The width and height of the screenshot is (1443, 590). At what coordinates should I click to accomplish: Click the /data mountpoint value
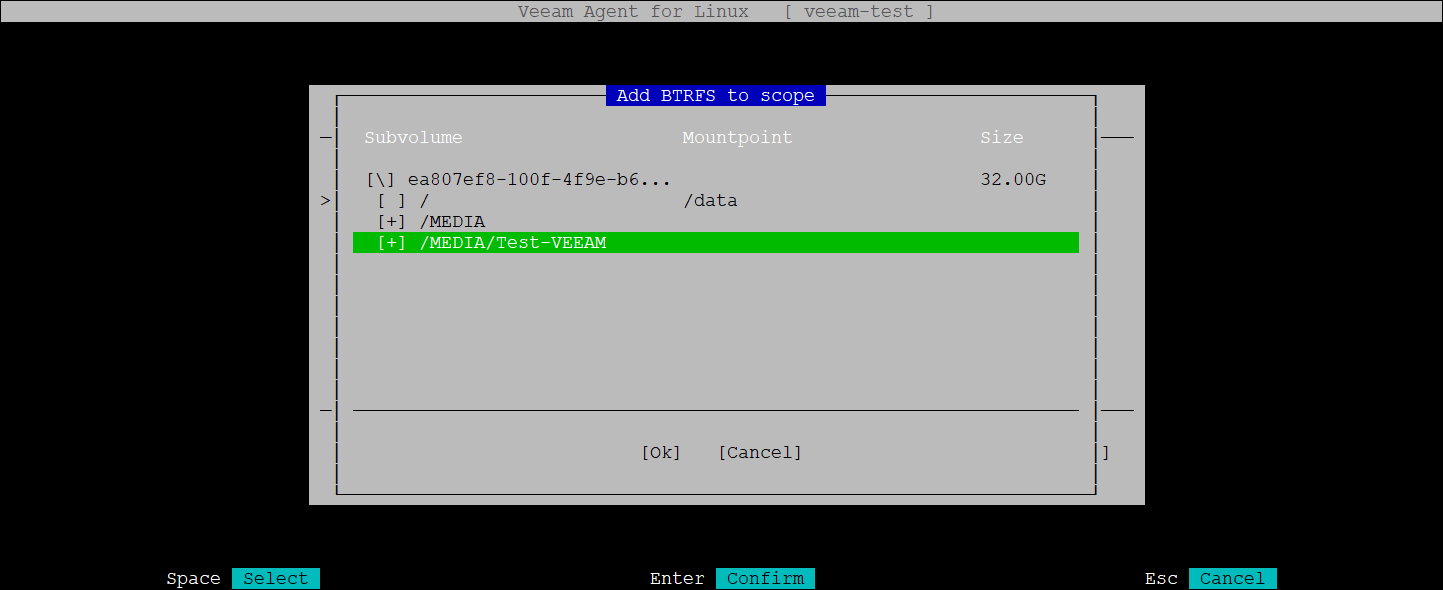pos(710,201)
